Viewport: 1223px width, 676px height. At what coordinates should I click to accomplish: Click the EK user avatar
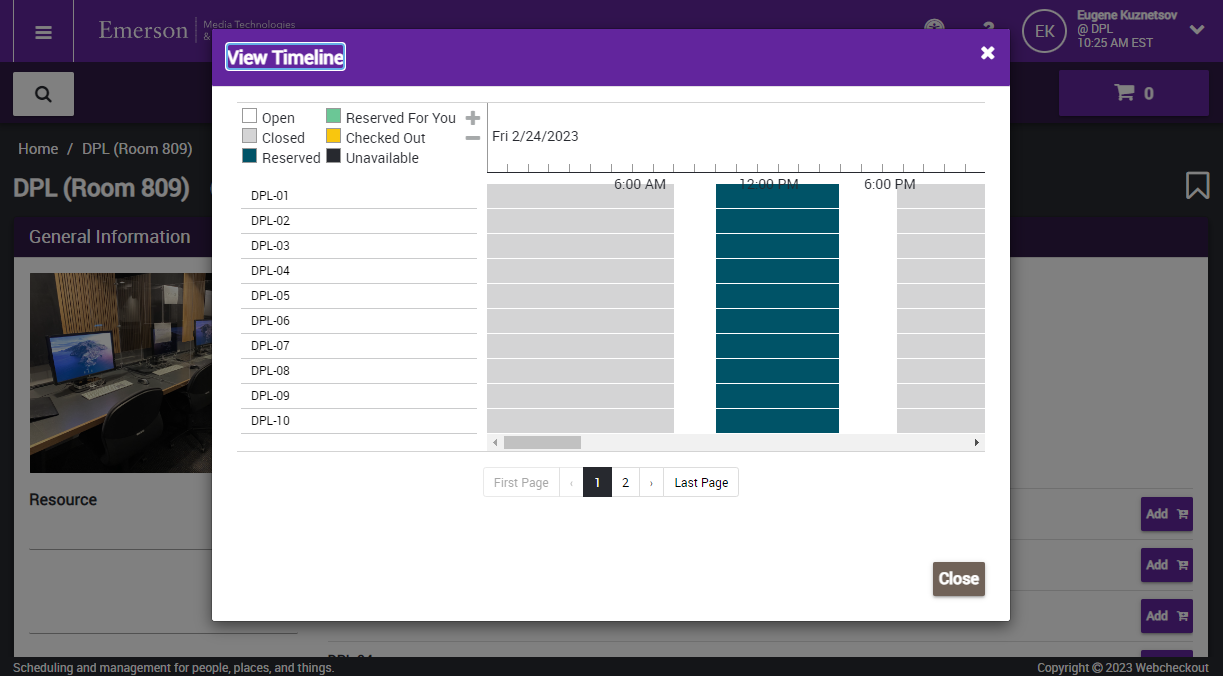(1044, 31)
